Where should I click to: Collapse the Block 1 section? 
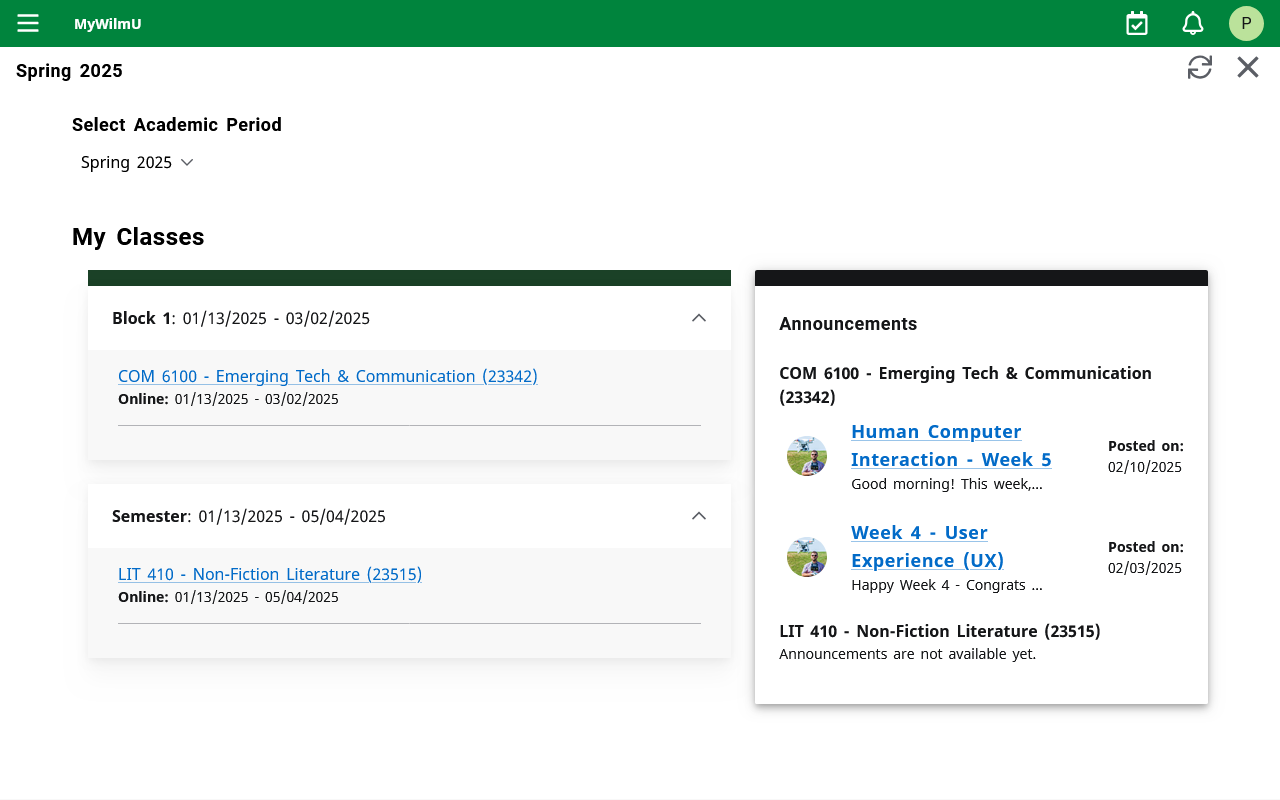[699, 317]
